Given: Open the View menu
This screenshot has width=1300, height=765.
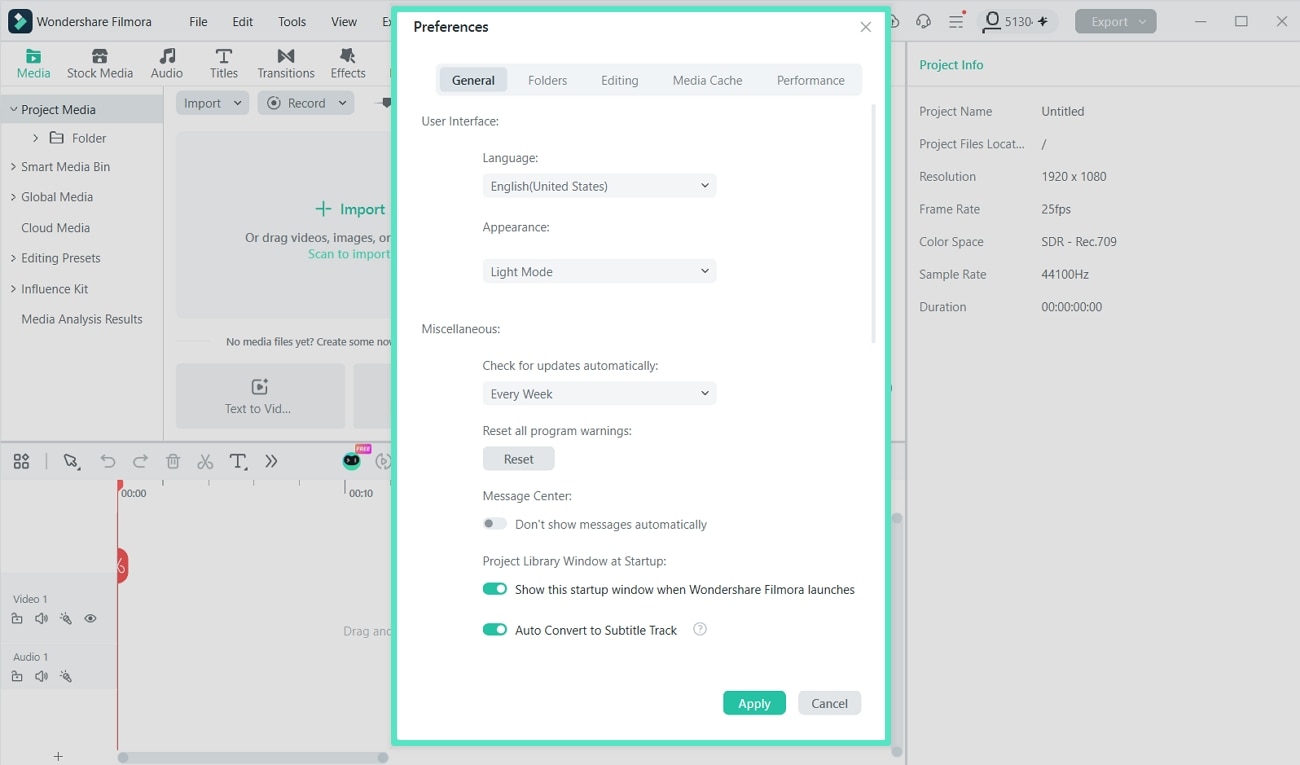Looking at the screenshot, I should click(x=344, y=21).
